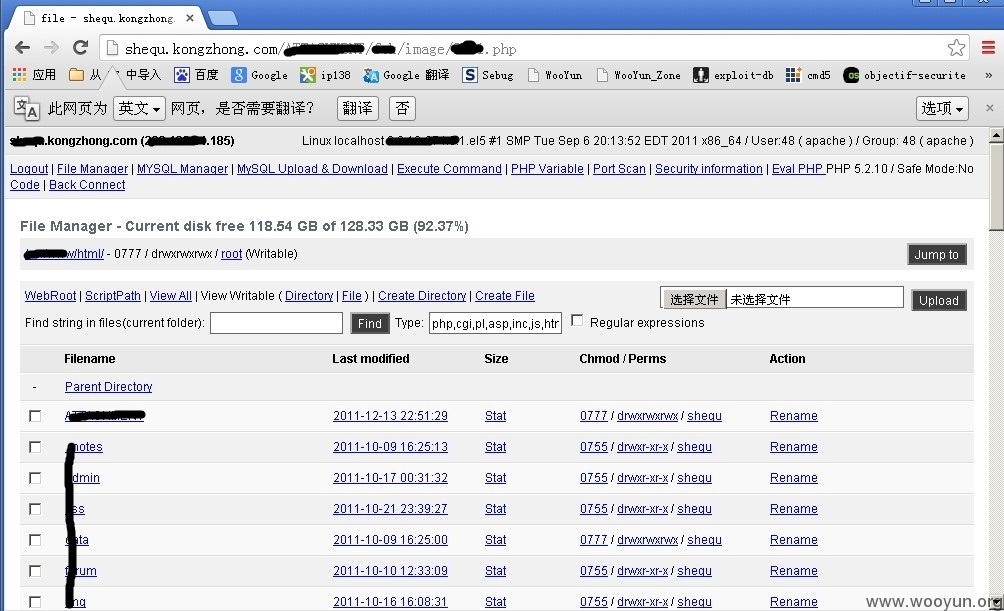Image resolution: width=1004 pixels, height=611 pixels.
Task: Open the Execute Command menu link
Action: (449, 168)
